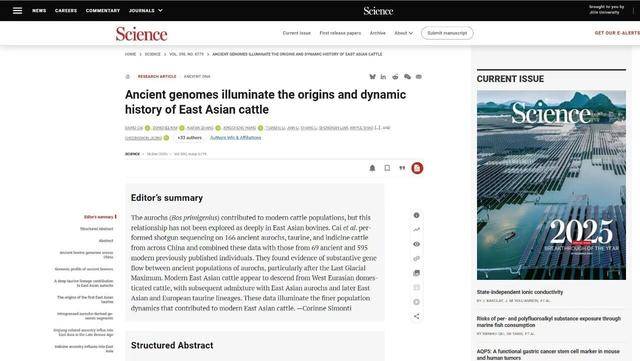Image resolution: width=640 pixels, height=361 pixels.
Task: Open the Archive nav link
Action: (378, 33)
